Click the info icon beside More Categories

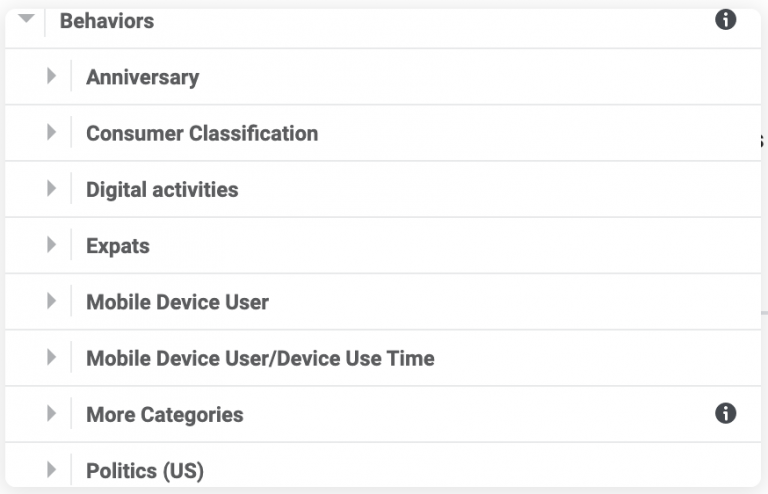[x=726, y=413]
